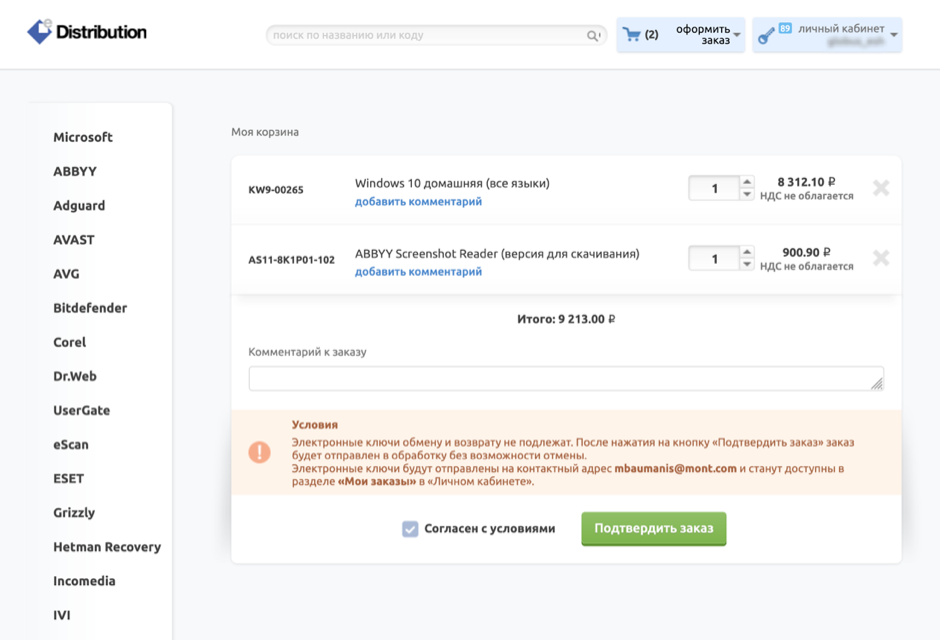
Task: Expand the 'личный кабинет' dropdown arrow
Action: (894, 35)
